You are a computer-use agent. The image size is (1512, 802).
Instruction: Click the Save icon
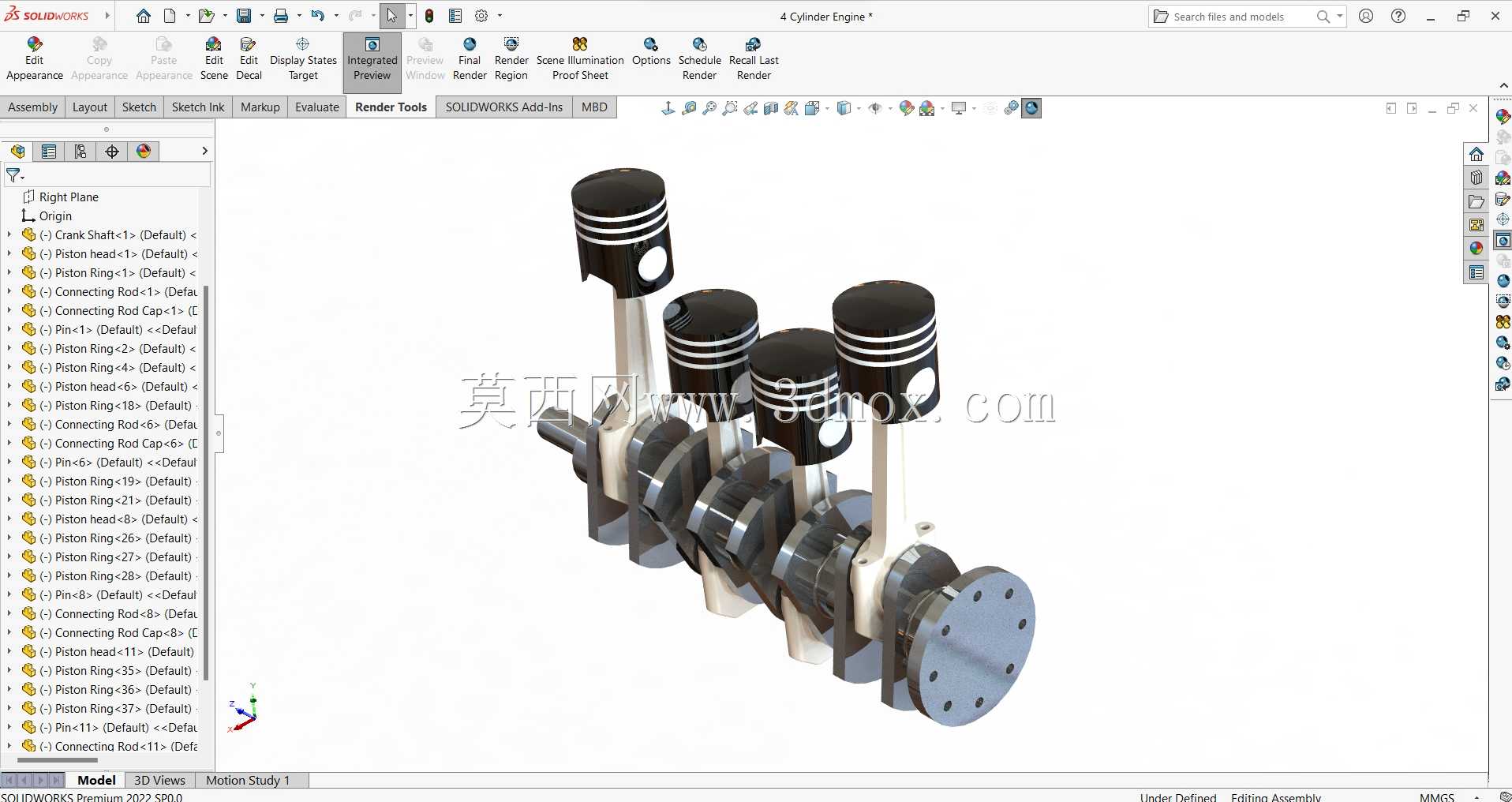[x=244, y=16]
